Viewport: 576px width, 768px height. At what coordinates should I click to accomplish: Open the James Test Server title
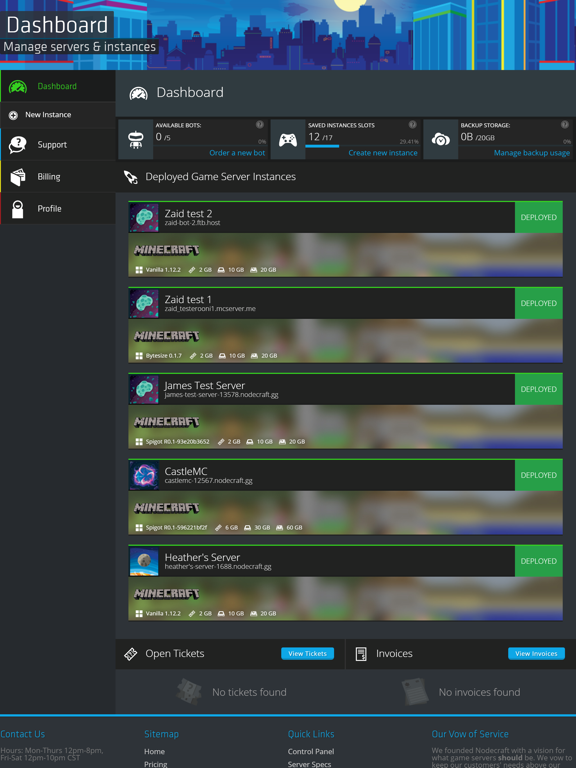(x=205, y=385)
